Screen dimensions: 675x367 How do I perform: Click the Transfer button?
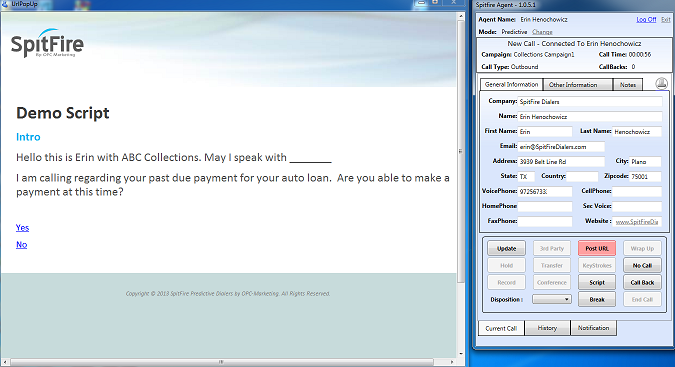click(x=551, y=265)
